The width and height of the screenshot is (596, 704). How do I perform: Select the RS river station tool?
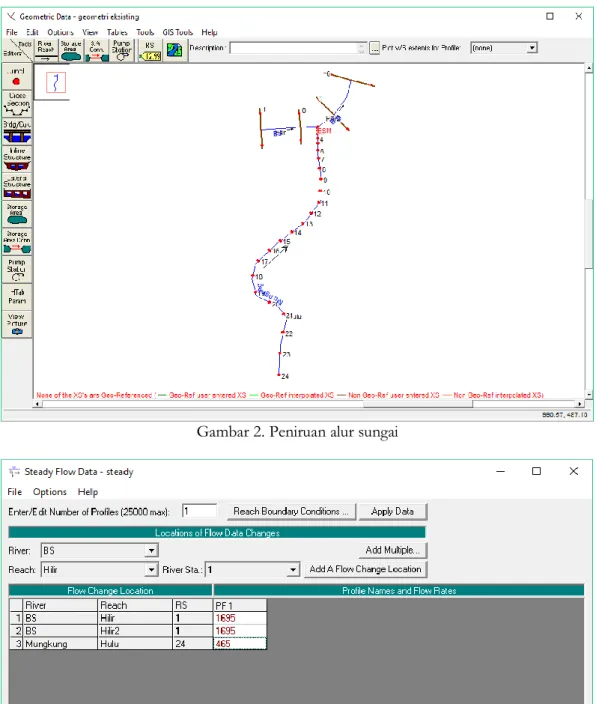(x=150, y=50)
